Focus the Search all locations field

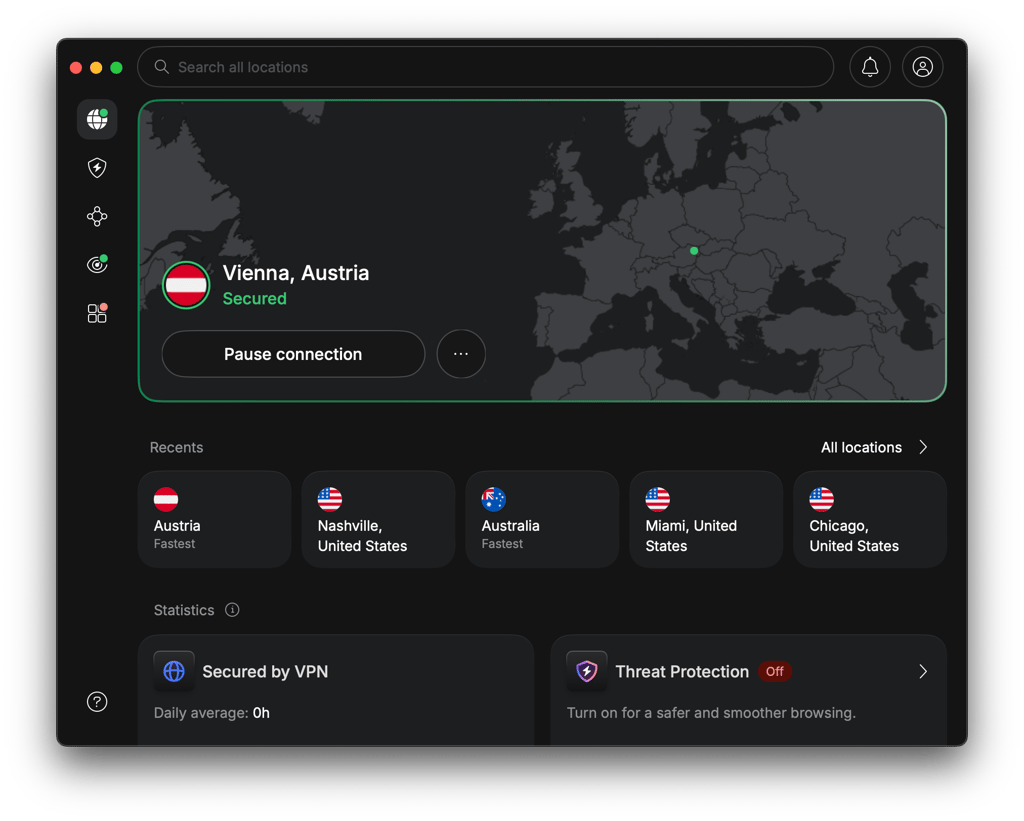coord(485,67)
